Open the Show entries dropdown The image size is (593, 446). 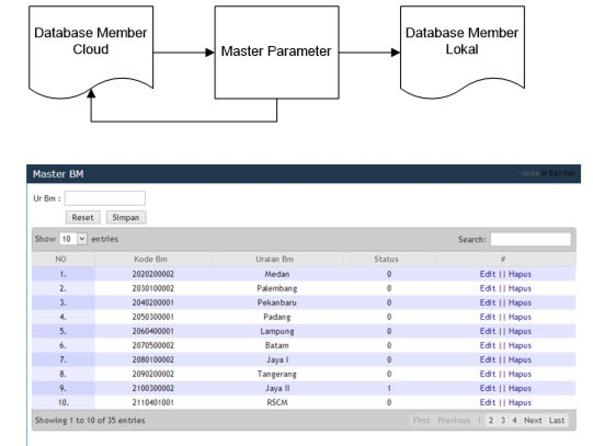[x=73, y=239]
